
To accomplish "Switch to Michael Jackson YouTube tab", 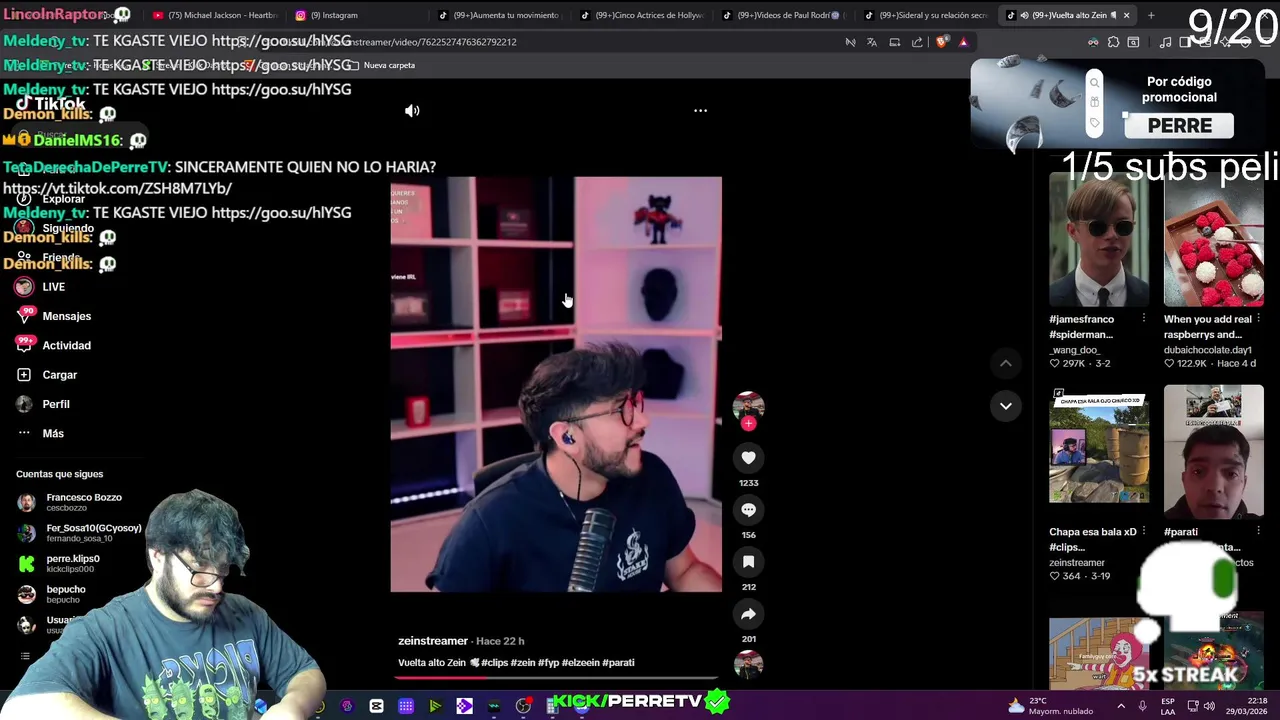I will click(214, 15).
